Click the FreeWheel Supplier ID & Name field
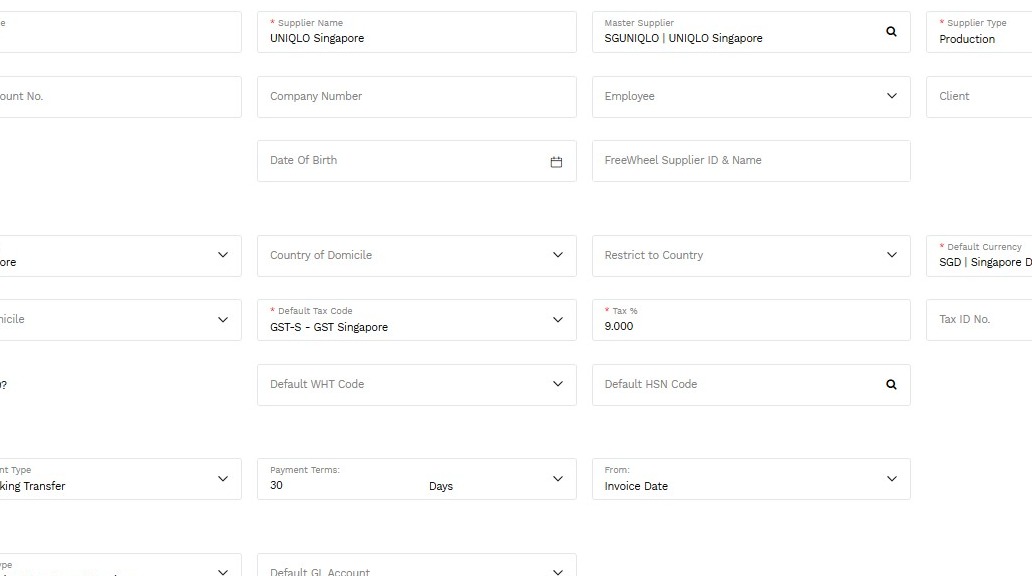1032x576 pixels. coord(751,161)
